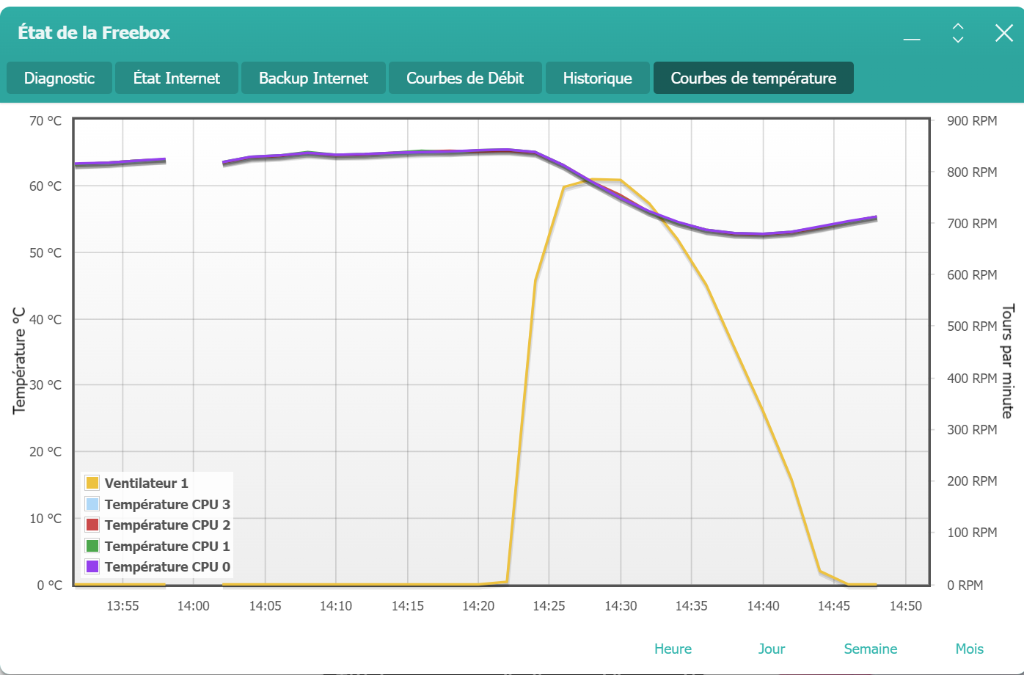Click the 14:05 time axis label
The width and height of the screenshot is (1024, 675).
265,606
